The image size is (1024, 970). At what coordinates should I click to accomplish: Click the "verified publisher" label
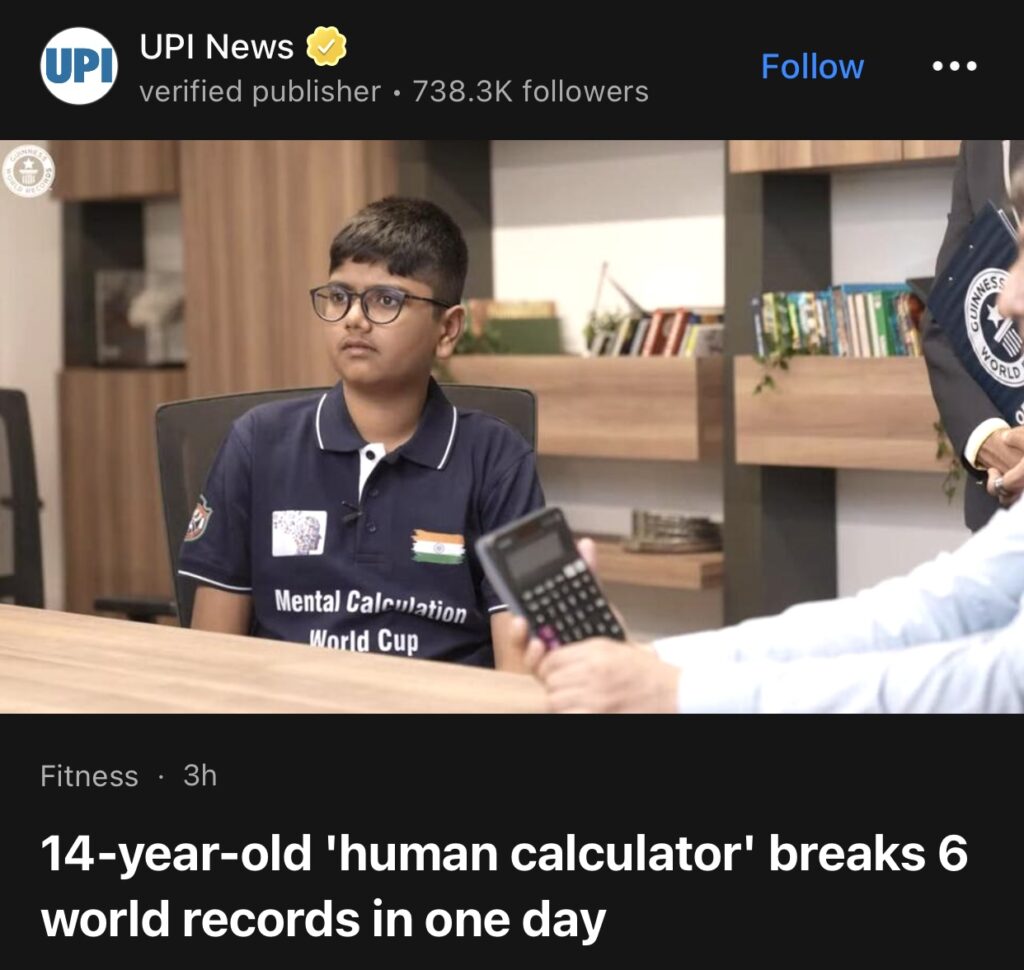point(260,91)
